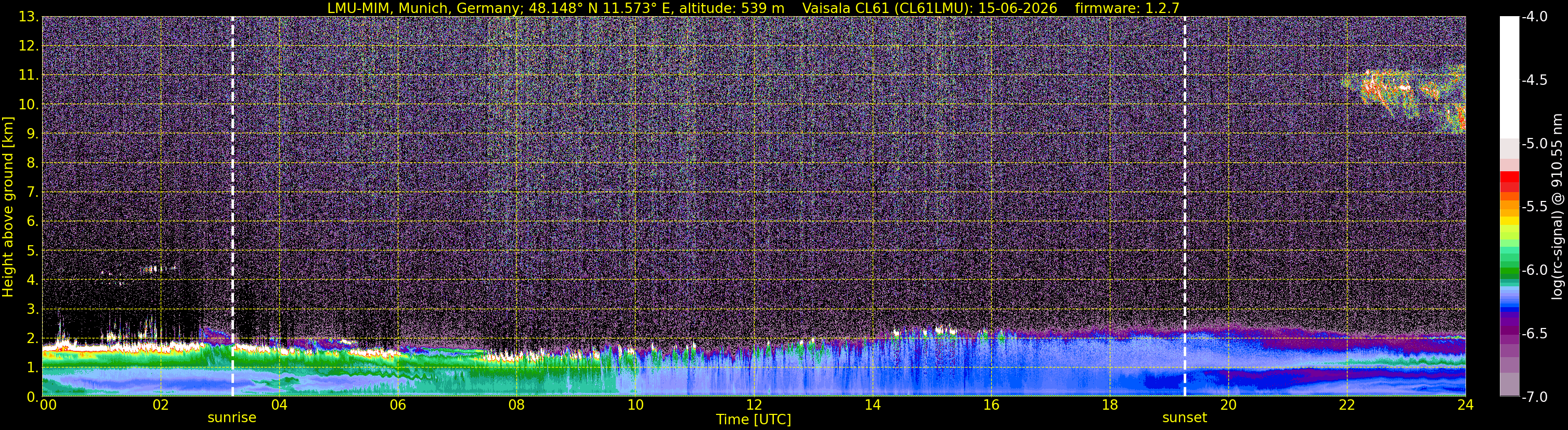
Task: Click the '10.' height axis tick label
Action: point(28,105)
